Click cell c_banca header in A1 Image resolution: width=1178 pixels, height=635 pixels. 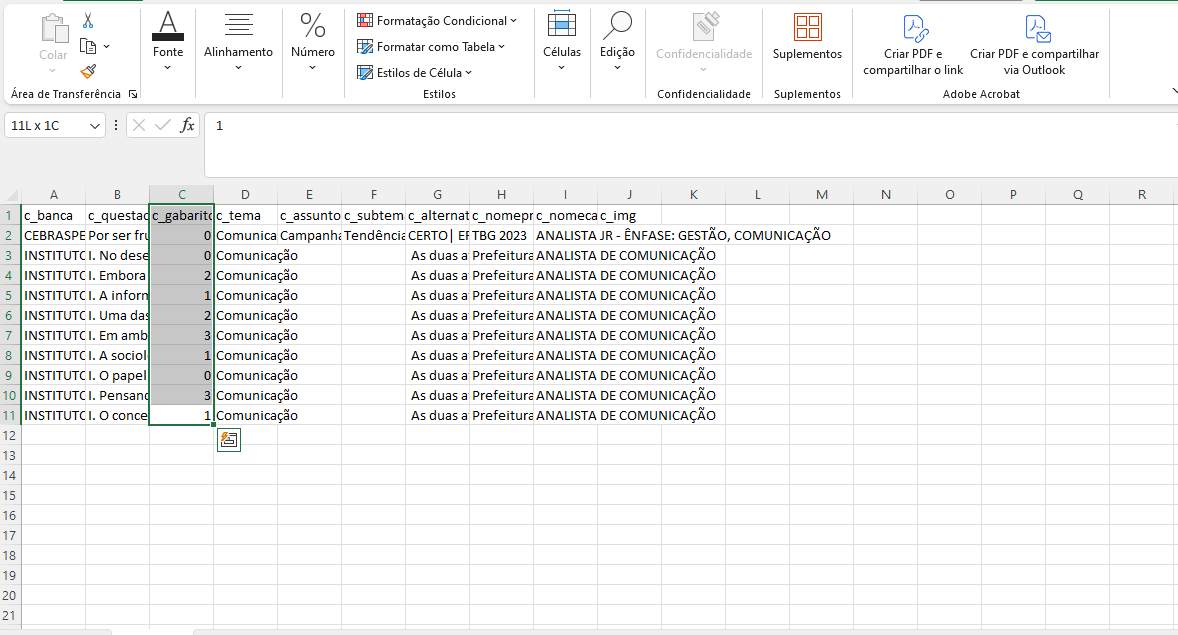coord(53,216)
